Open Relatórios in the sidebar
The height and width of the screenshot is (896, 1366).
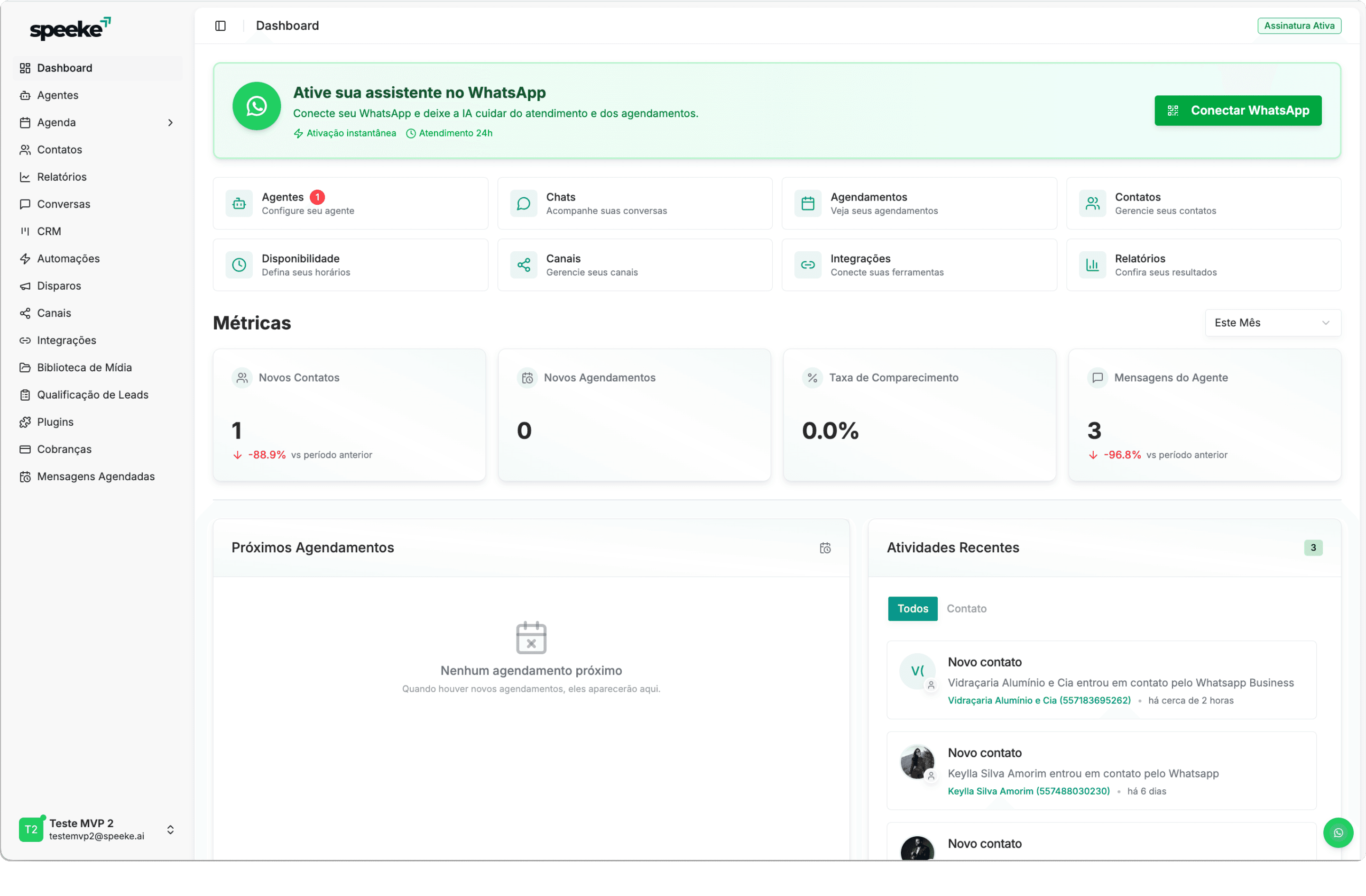pyautogui.click(x=98, y=177)
